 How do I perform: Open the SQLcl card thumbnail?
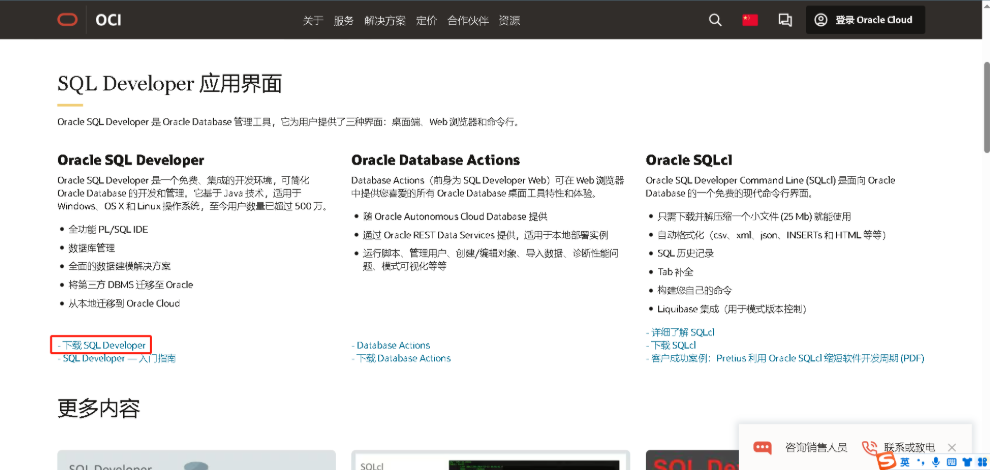tap(491, 460)
